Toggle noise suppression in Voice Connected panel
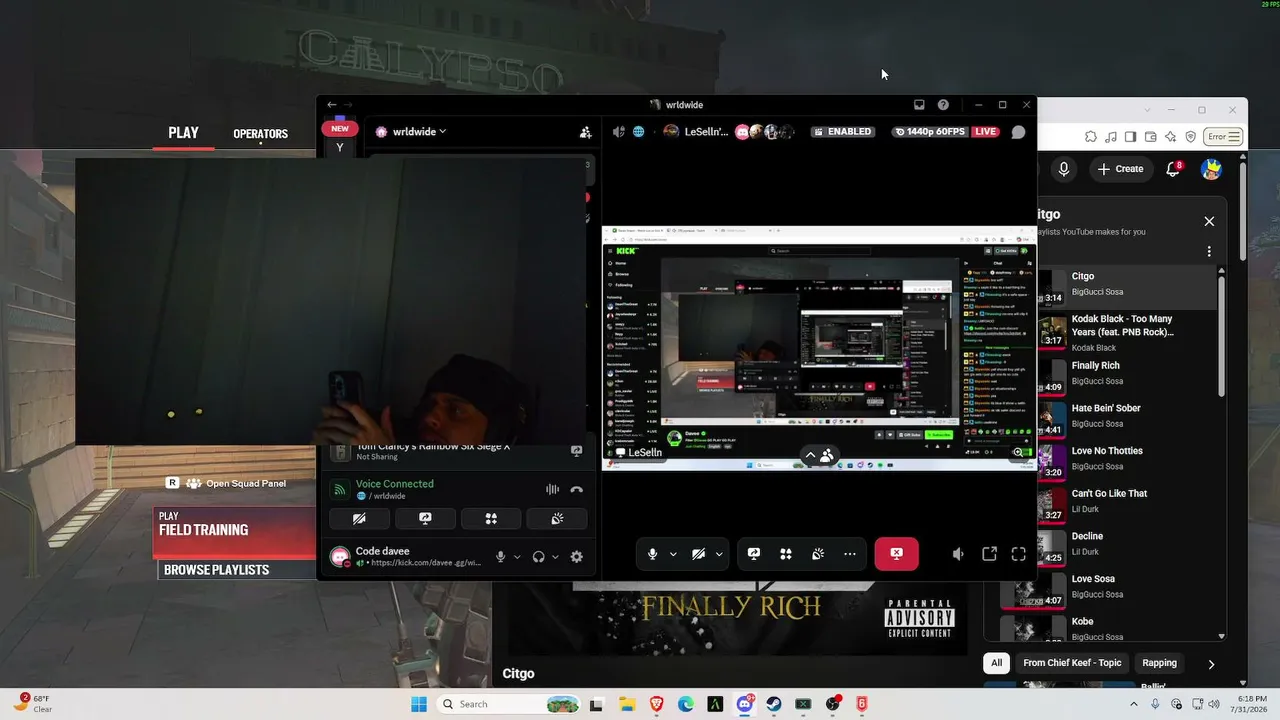The image size is (1280, 720). 552,489
